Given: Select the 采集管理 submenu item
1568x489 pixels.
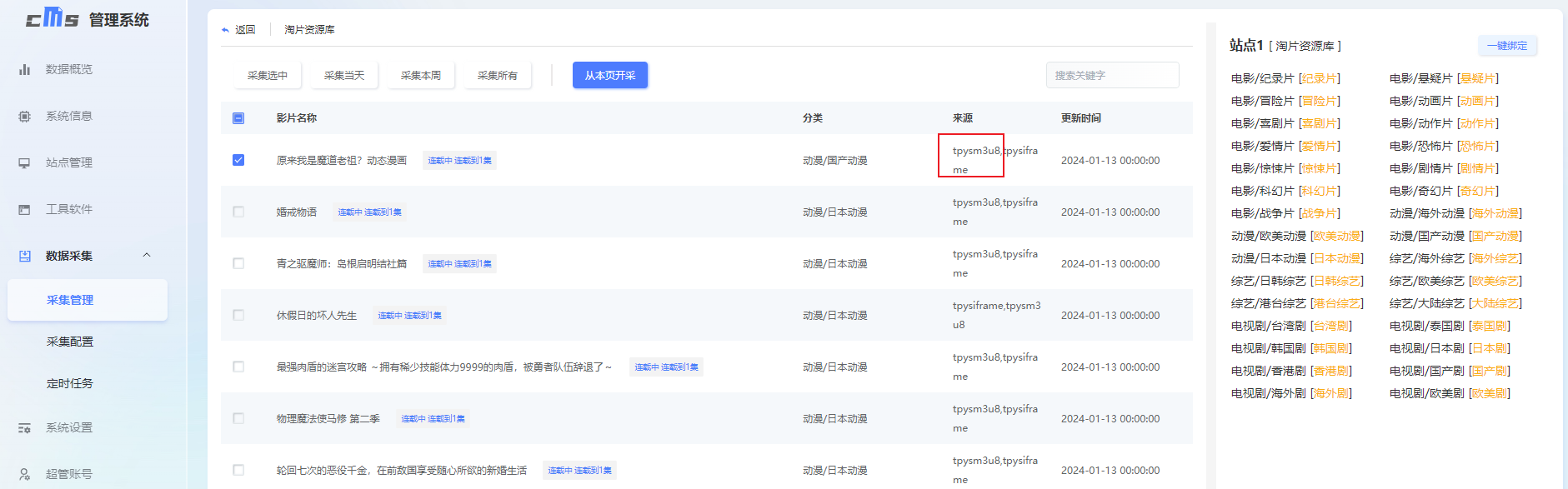Looking at the screenshot, I should coord(70,300).
